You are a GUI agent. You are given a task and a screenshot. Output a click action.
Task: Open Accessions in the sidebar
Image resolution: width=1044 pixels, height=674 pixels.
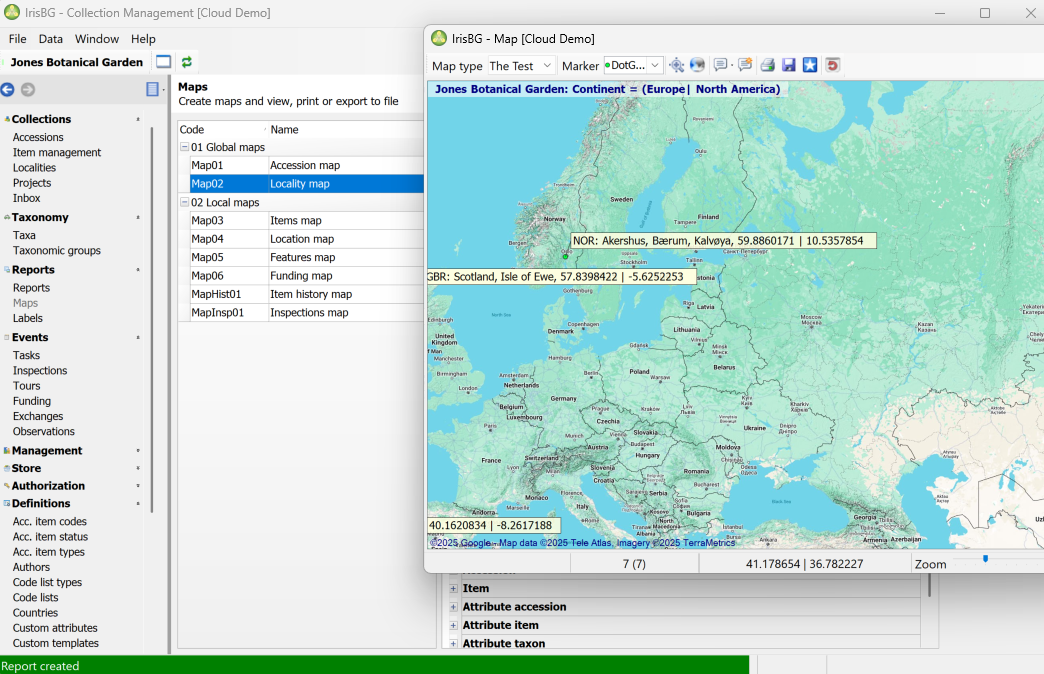click(38, 137)
